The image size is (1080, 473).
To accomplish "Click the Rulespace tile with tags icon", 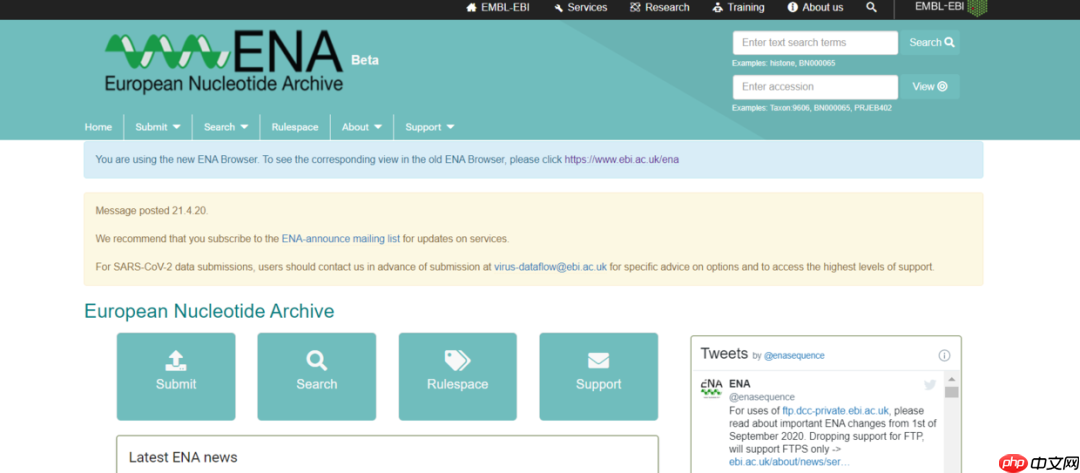I will click(x=457, y=377).
